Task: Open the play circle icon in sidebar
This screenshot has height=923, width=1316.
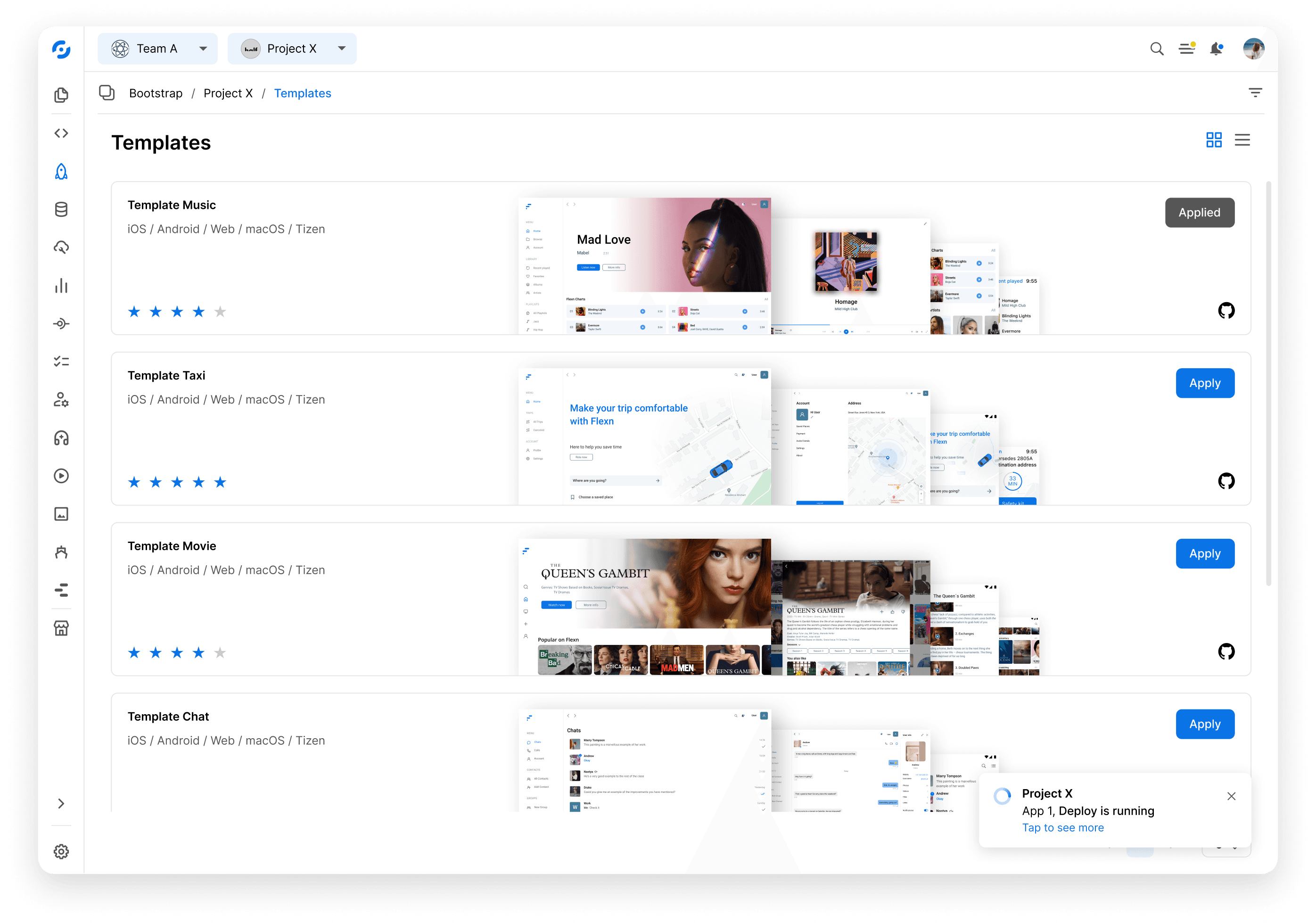Action: (61, 476)
